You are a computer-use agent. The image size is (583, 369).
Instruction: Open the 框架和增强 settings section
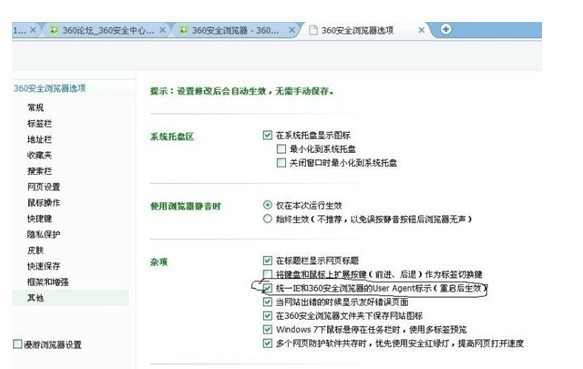point(48,282)
